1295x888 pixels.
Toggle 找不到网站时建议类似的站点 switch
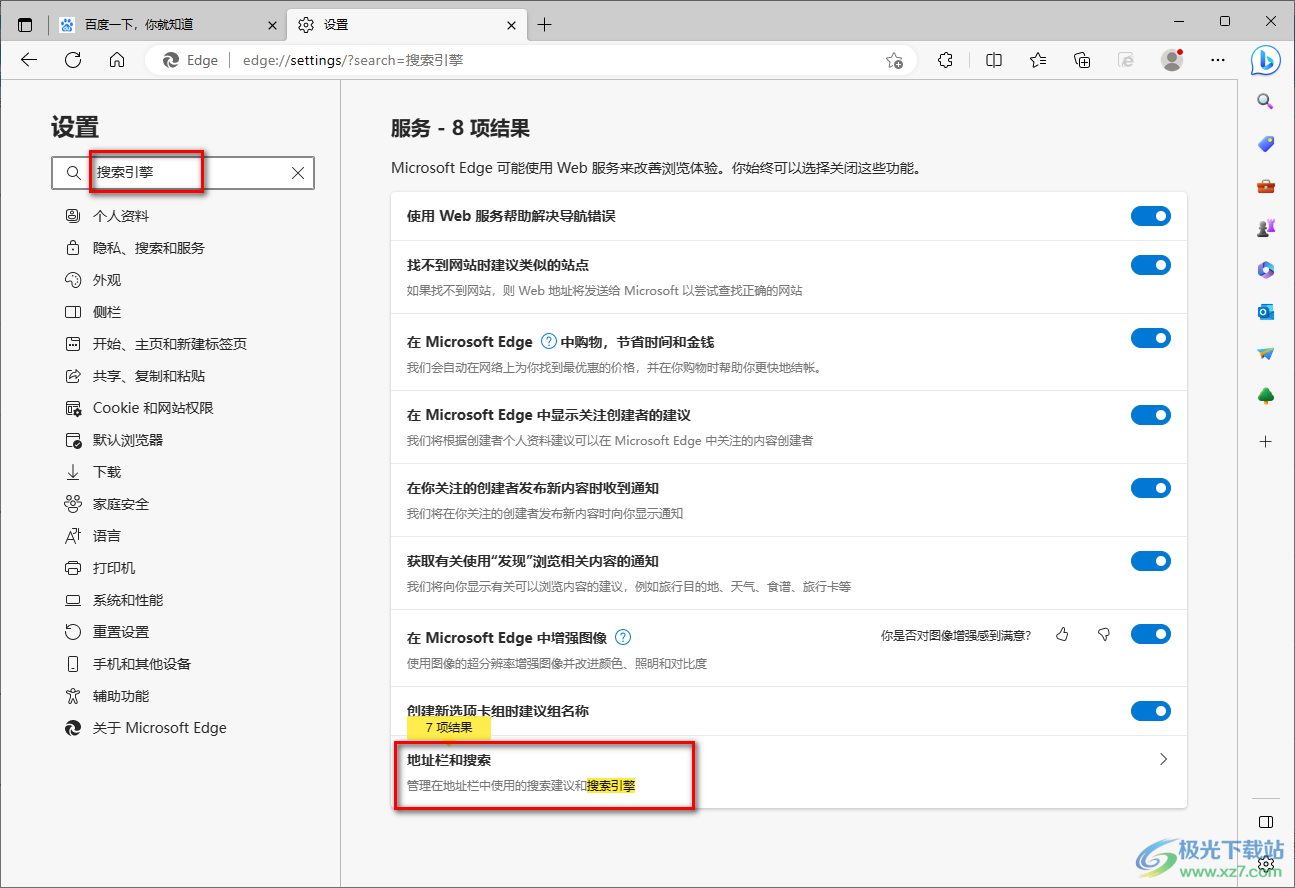click(x=1151, y=265)
